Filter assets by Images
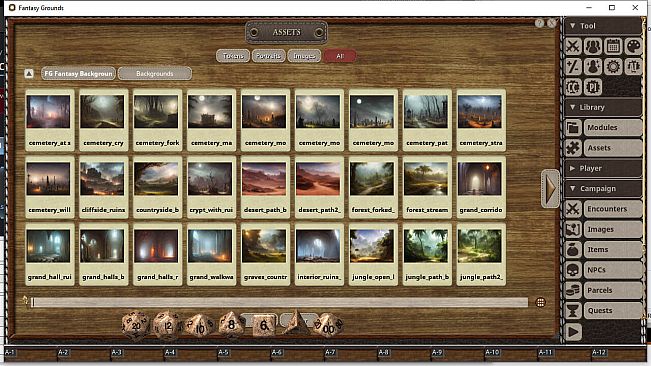This screenshot has height=366, width=651. pos(304,56)
